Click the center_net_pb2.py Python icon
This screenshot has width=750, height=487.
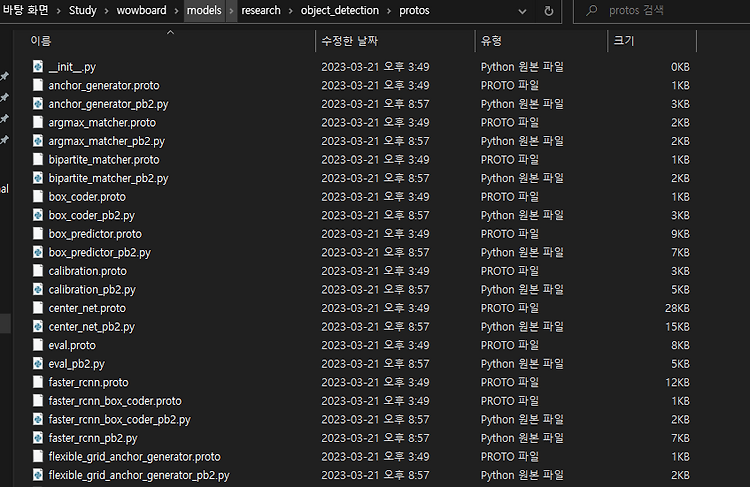click(x=38, y=326)
